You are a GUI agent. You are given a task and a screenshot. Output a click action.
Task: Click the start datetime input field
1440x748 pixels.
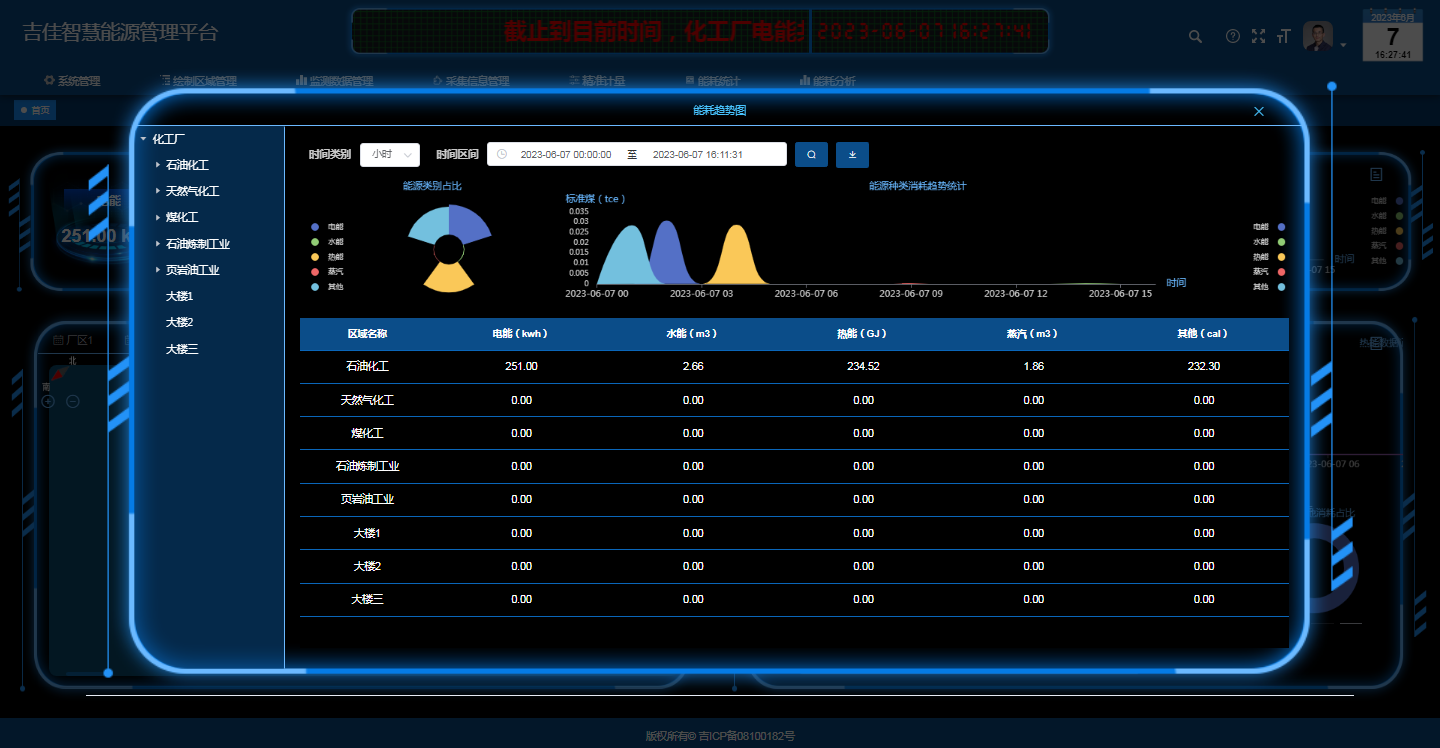565,155
